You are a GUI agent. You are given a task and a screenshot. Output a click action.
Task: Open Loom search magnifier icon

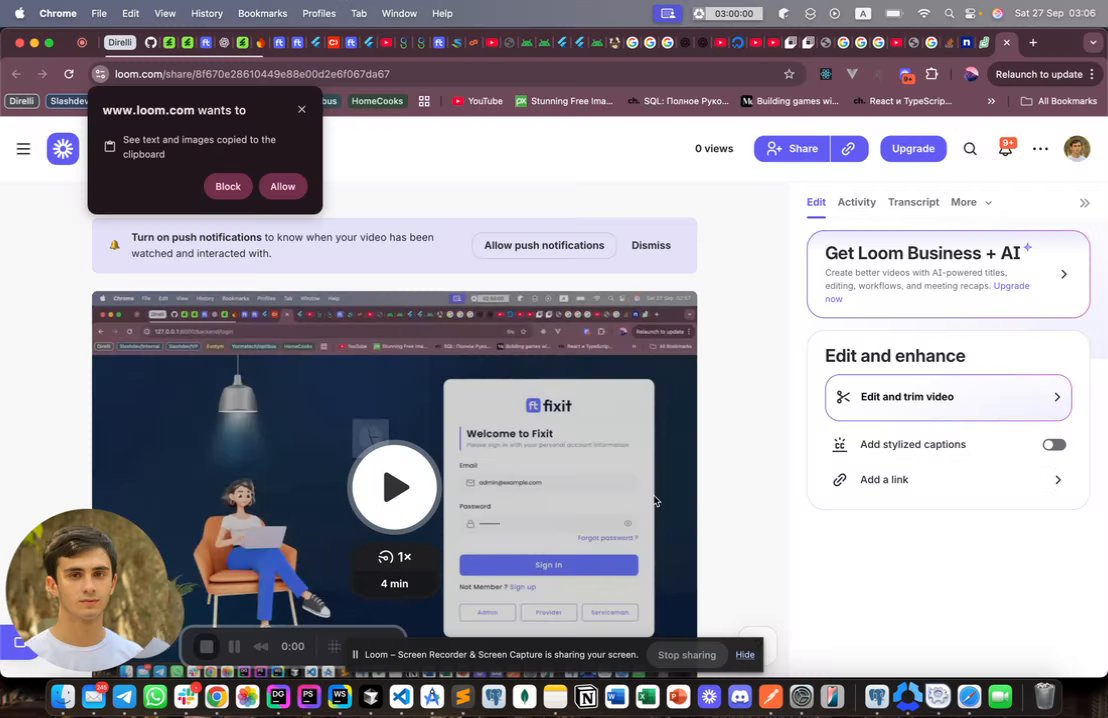(x=970, y=148)
